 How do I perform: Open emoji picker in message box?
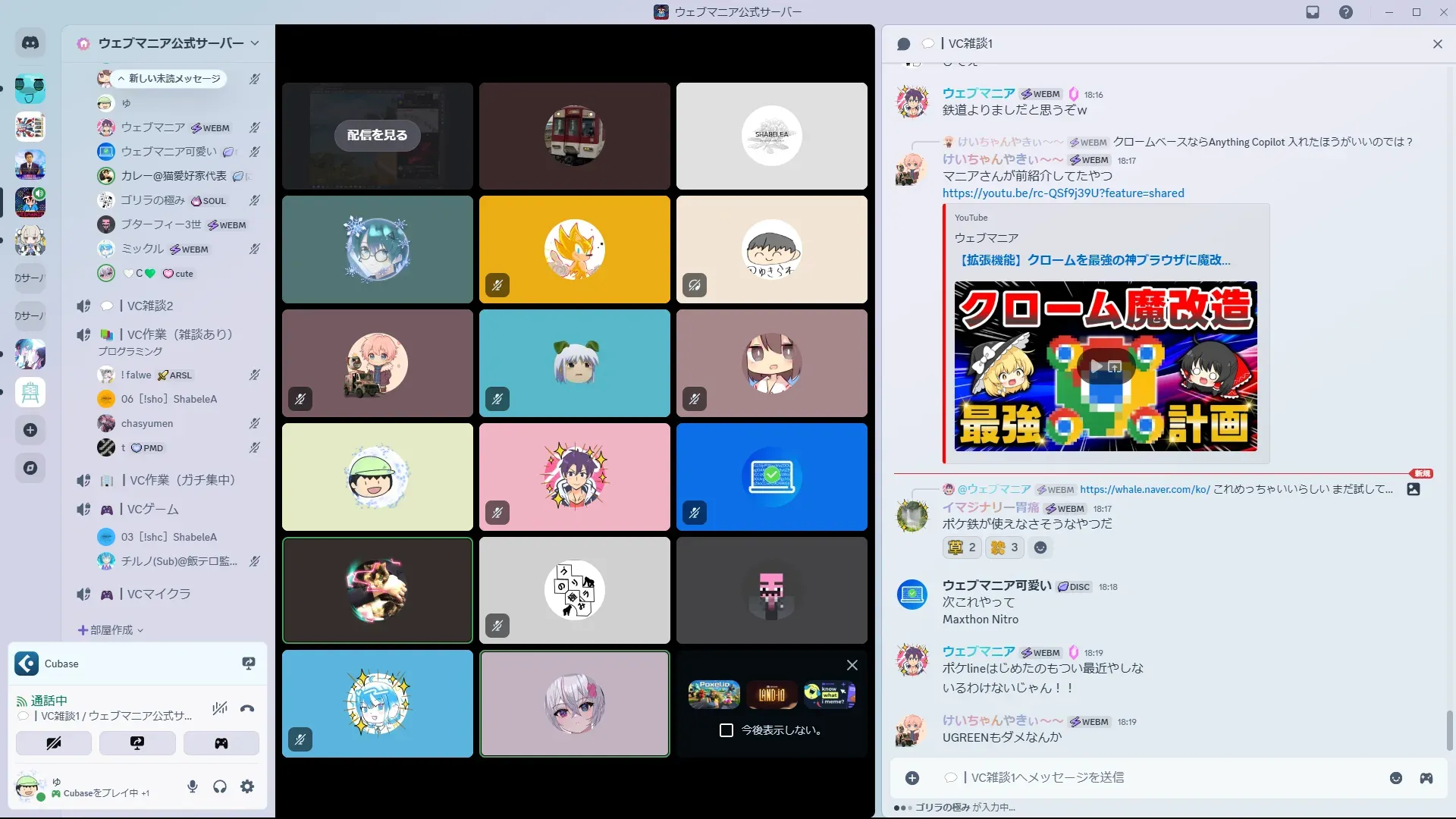click(x=1395, y=778)
